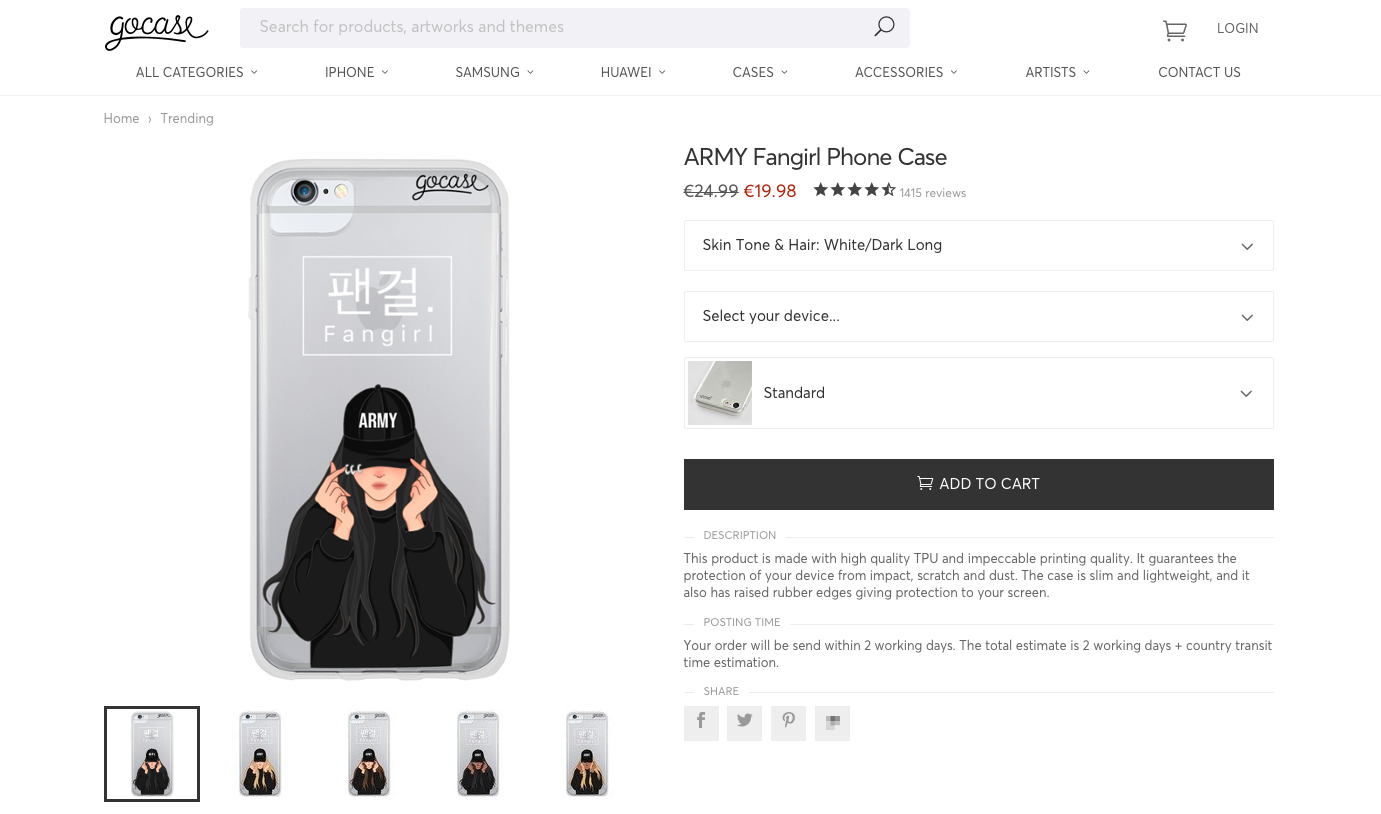Open the ACCESSORIES menu
The image size is (1381, 814).
tap(906, 72)
